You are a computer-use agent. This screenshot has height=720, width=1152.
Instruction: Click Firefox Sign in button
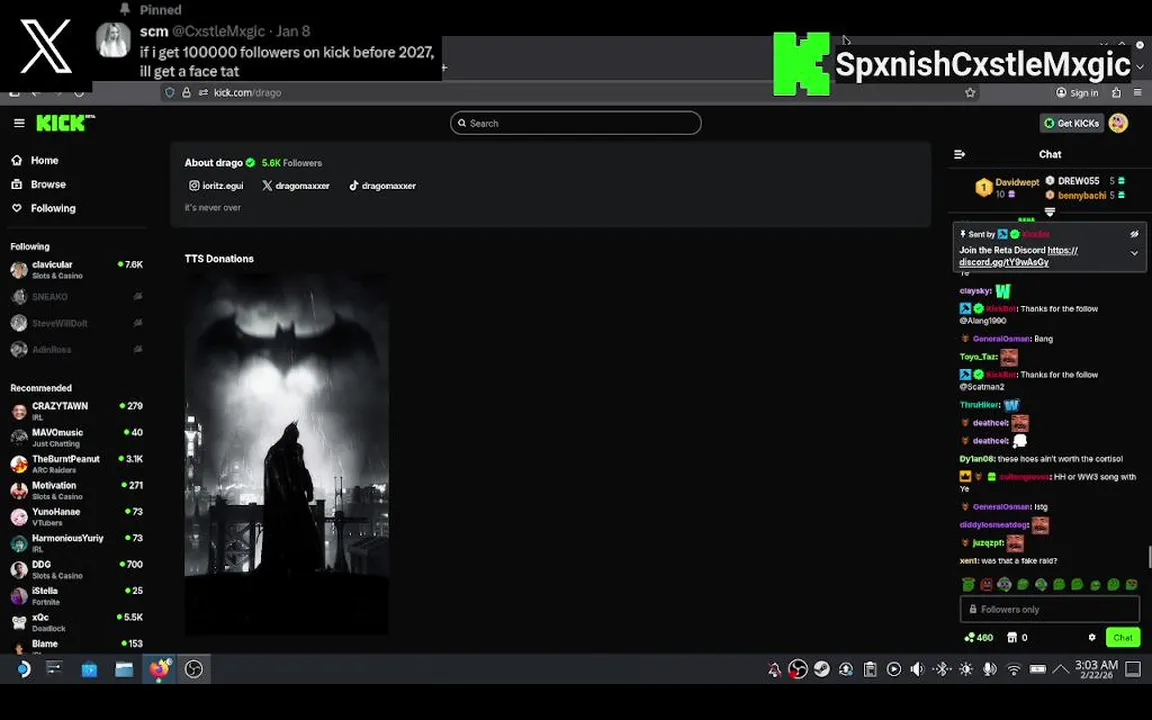point(1077,93)
